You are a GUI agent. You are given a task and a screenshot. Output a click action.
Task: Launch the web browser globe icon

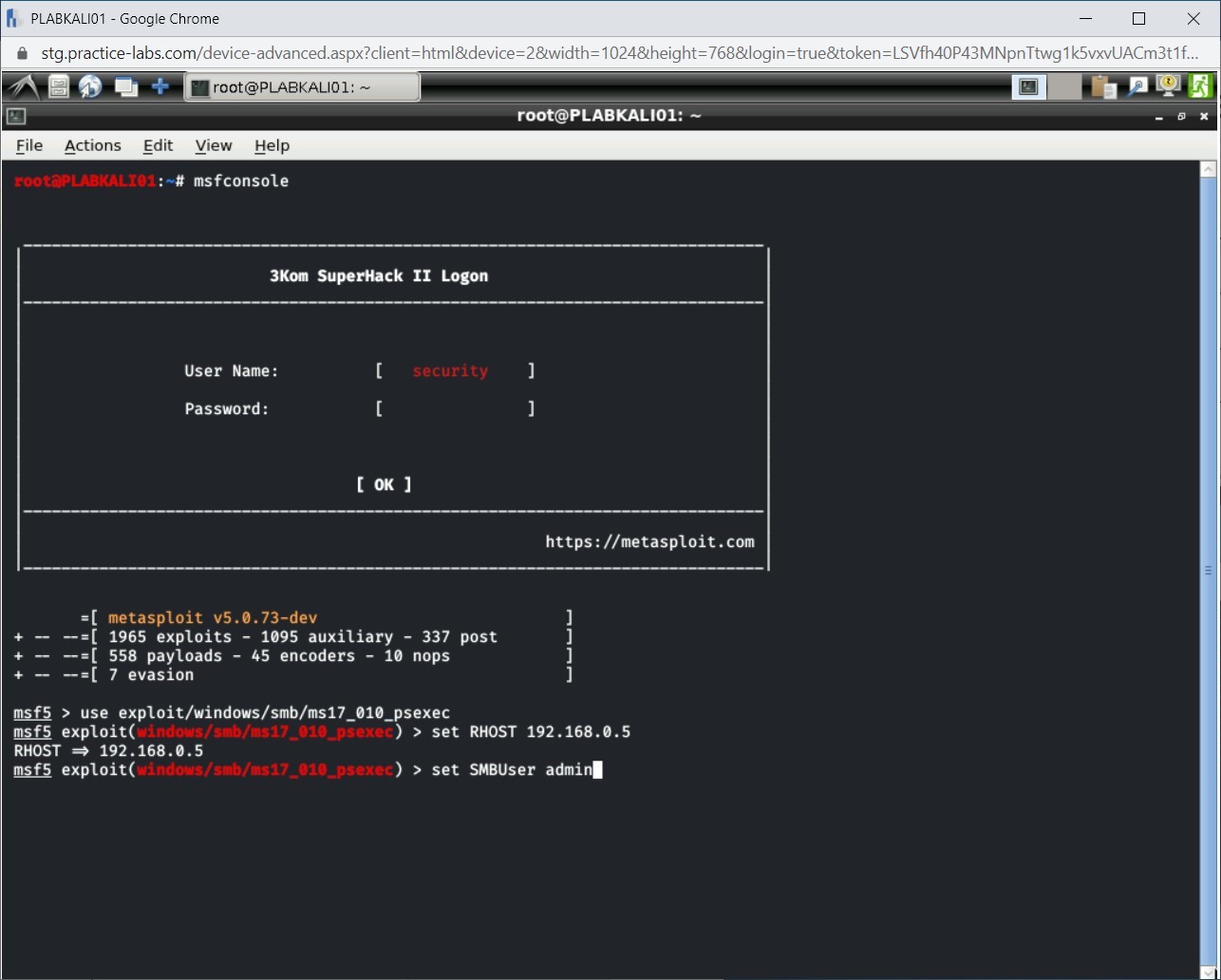click(x=90, y=86)
